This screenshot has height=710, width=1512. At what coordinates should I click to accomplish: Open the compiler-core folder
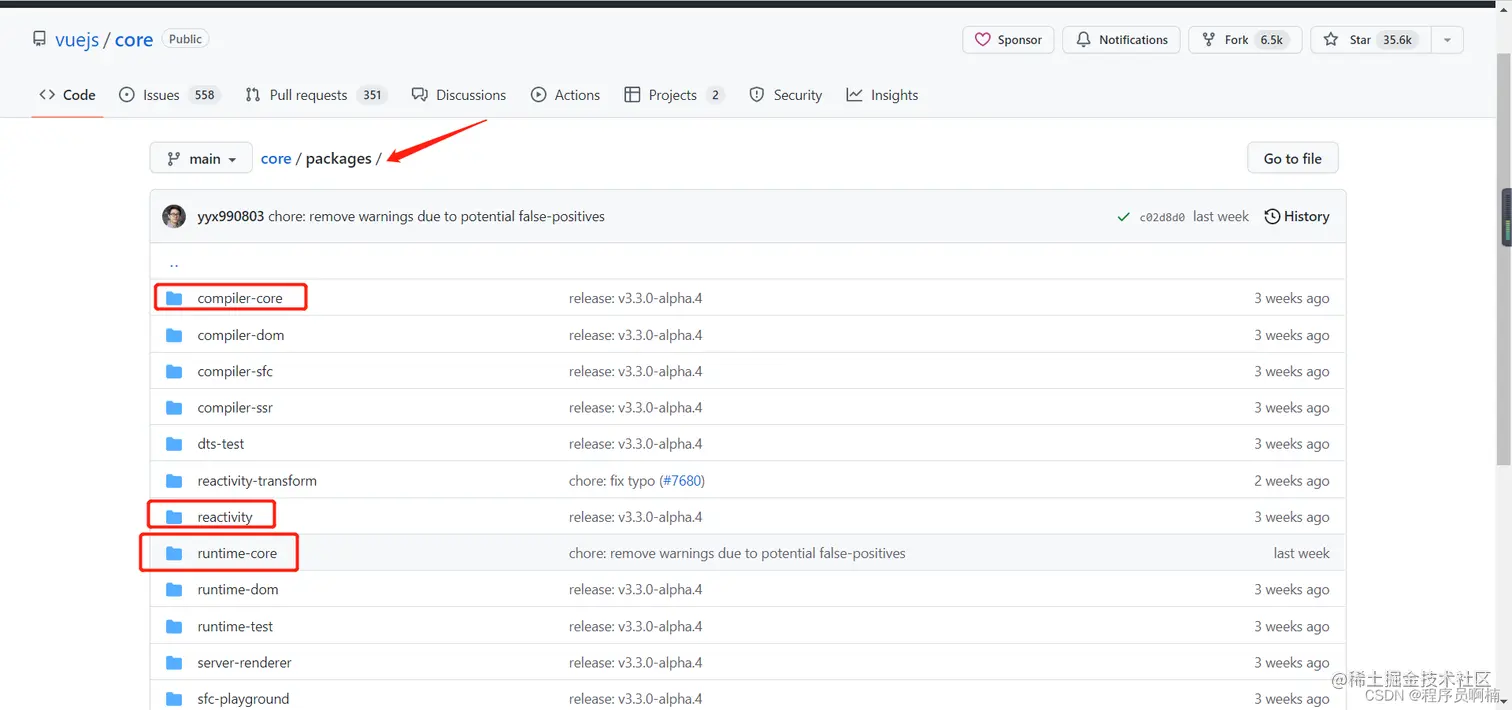coord(240,298)
